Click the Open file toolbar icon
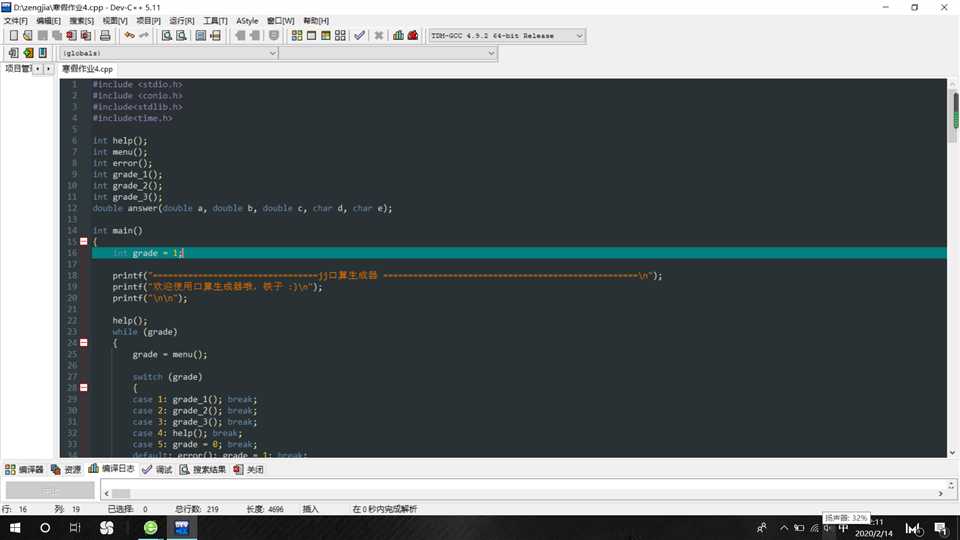Screen dimensions: 960x540 click(x=28, y=36)
